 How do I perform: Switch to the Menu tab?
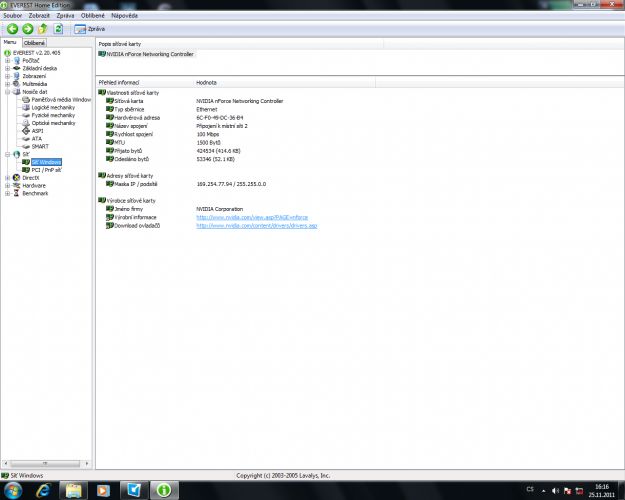point(10,42)
